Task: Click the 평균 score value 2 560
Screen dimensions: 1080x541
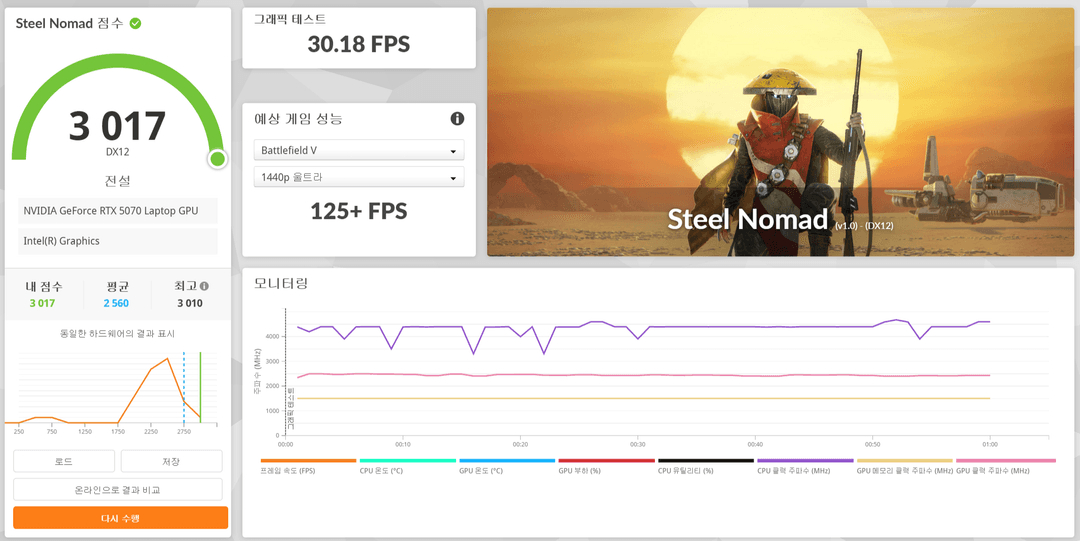Action: pos(115,303)
